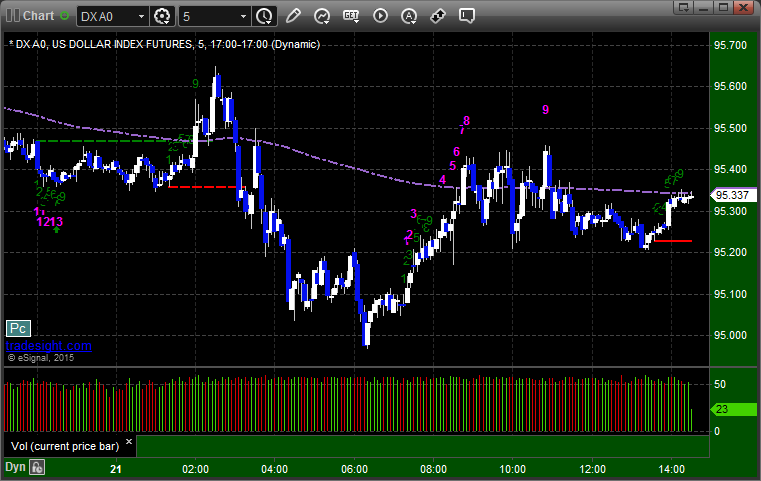This screenshot has height=481, width=761.
Task: Expand the DX A0 symbol dropdown arrow
Action: coord(141,17)
